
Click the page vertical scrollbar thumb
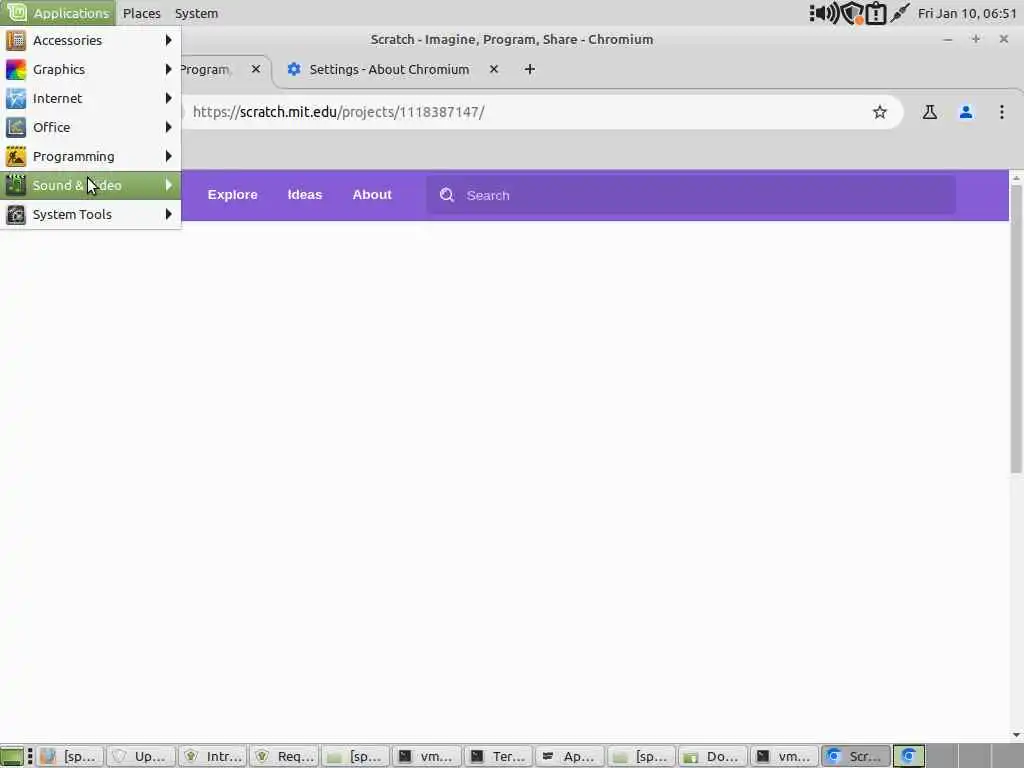click(x=1016, y=329)
